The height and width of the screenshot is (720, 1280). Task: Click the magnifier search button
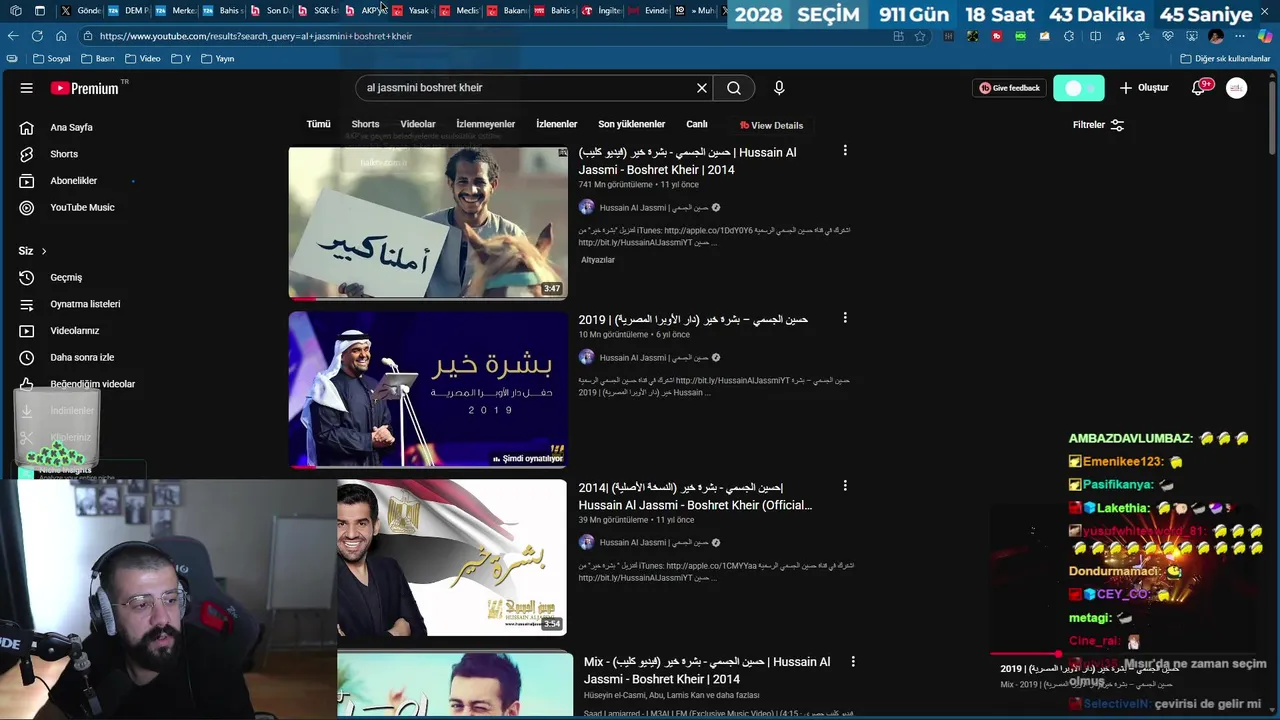click(x=734, y=88)
